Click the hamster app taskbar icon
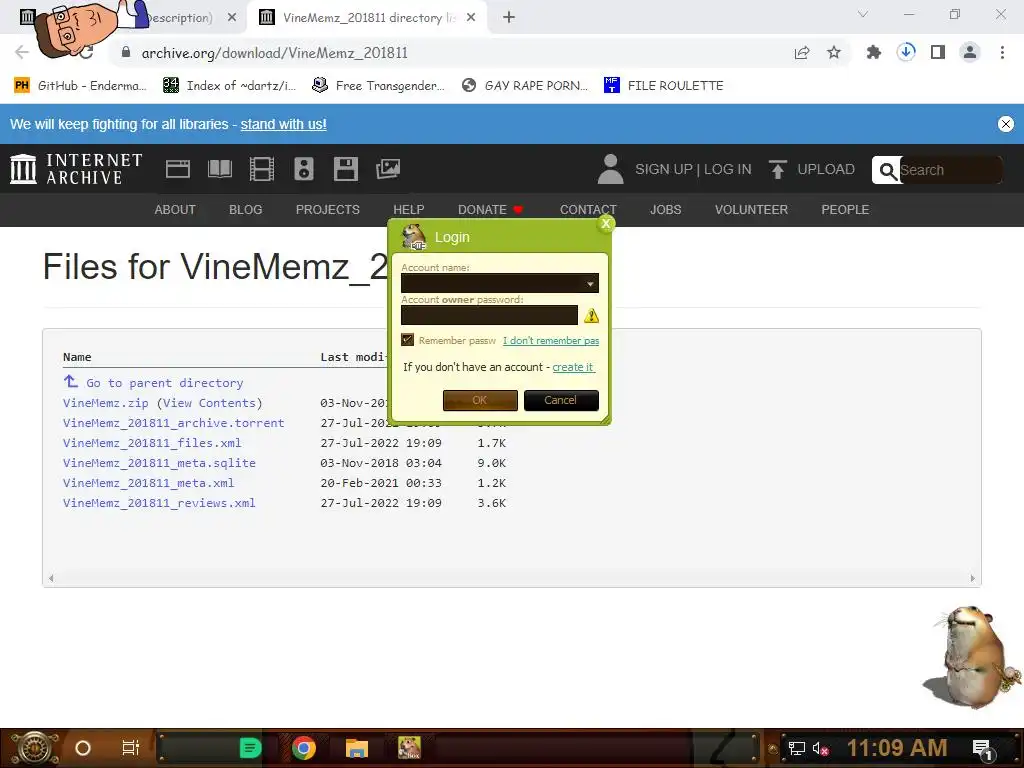1024x768 pixels. pos(409,748)
